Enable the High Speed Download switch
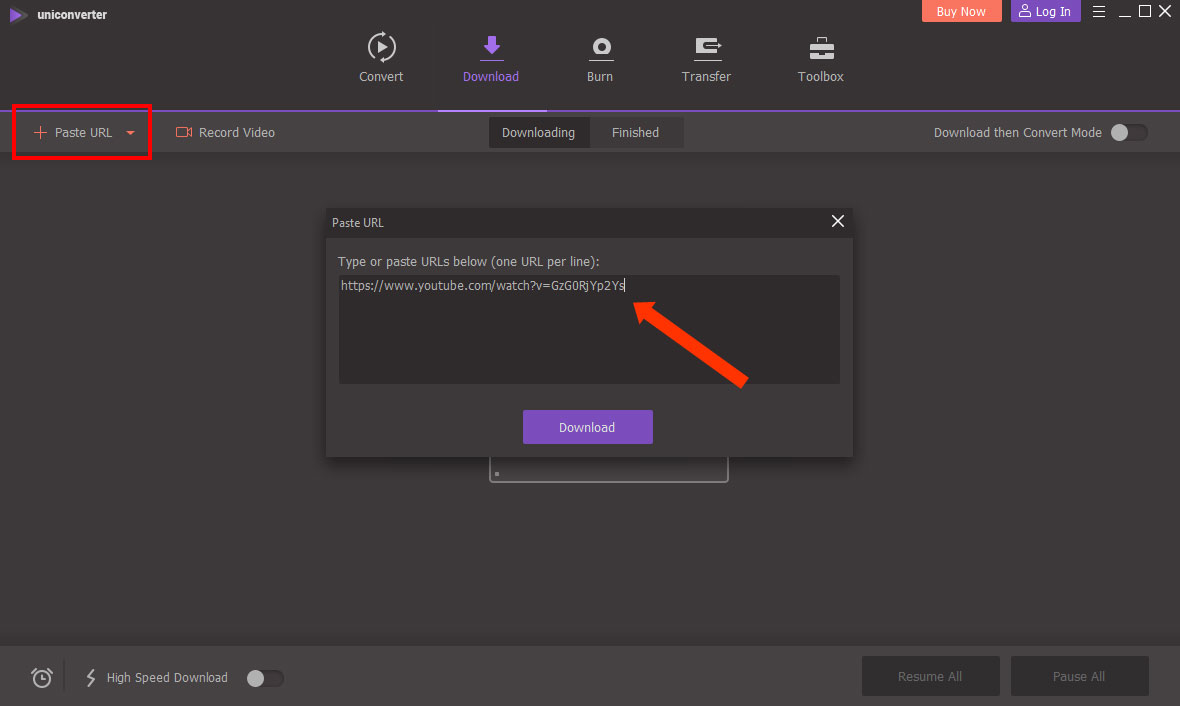Viewport: 1180px width, 706px height. pyautogui.click(x=265, y=678)
